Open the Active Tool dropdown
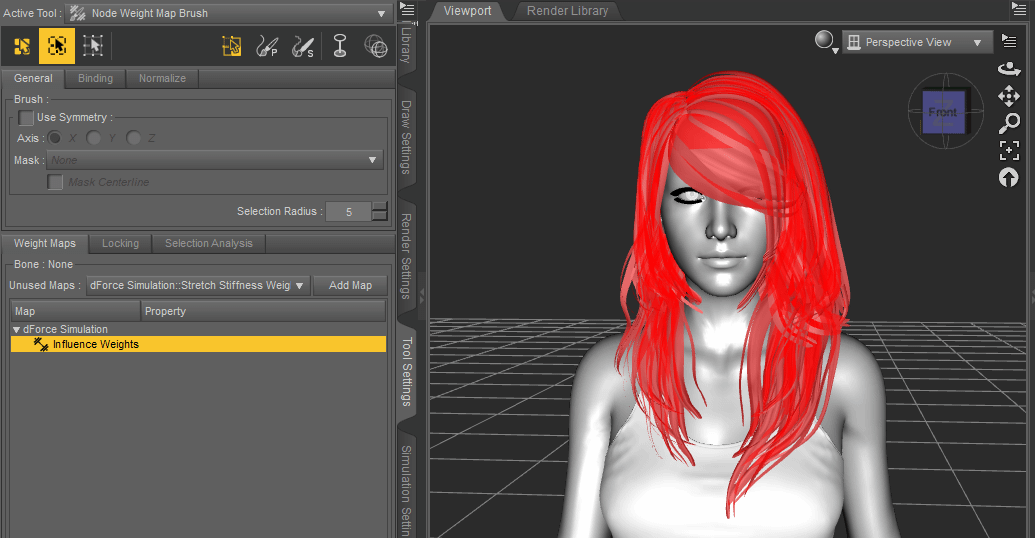The width and height of the screenshot is (1035, 538). (228, 13)
